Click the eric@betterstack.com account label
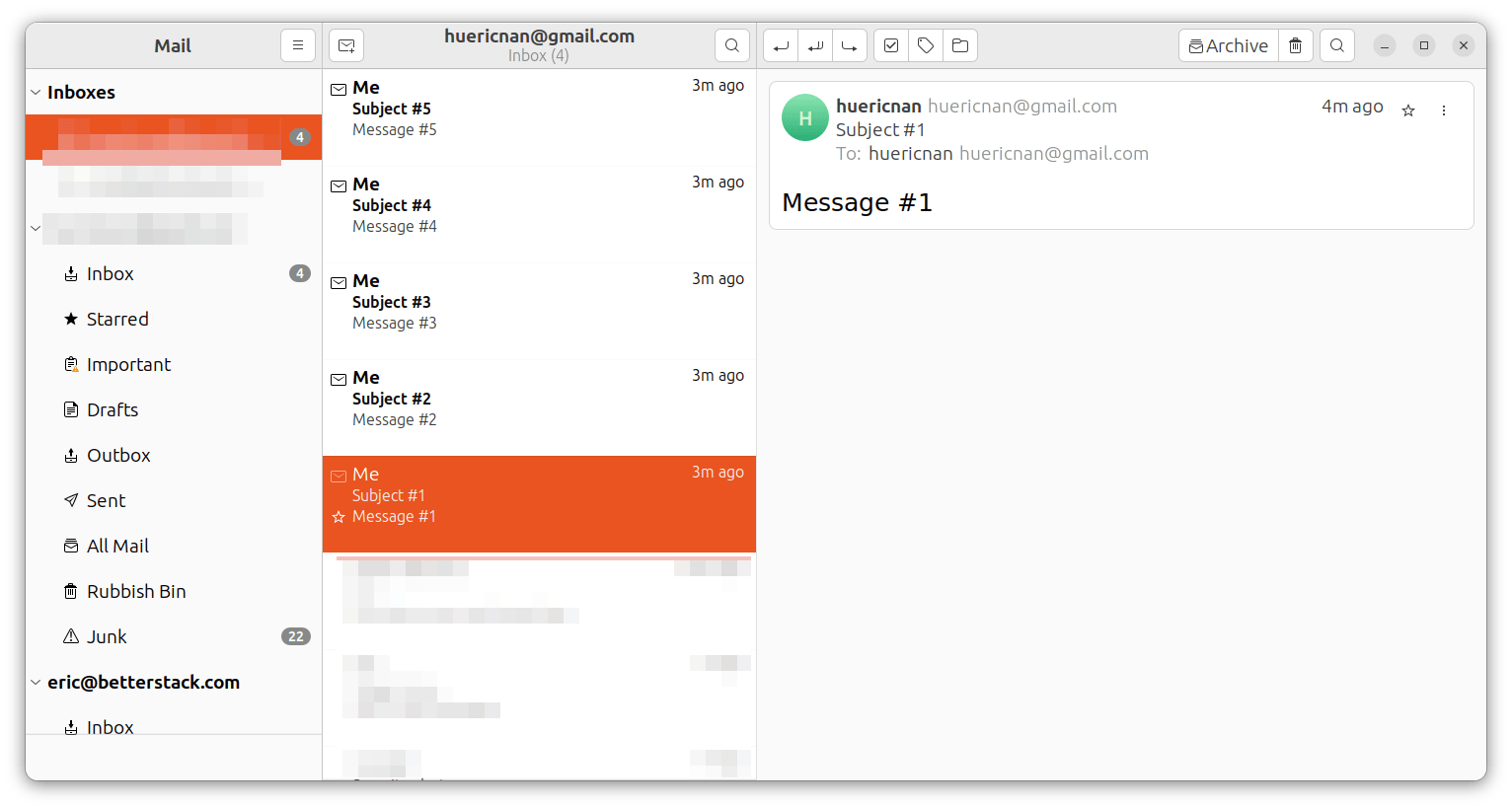 [143, 682]
